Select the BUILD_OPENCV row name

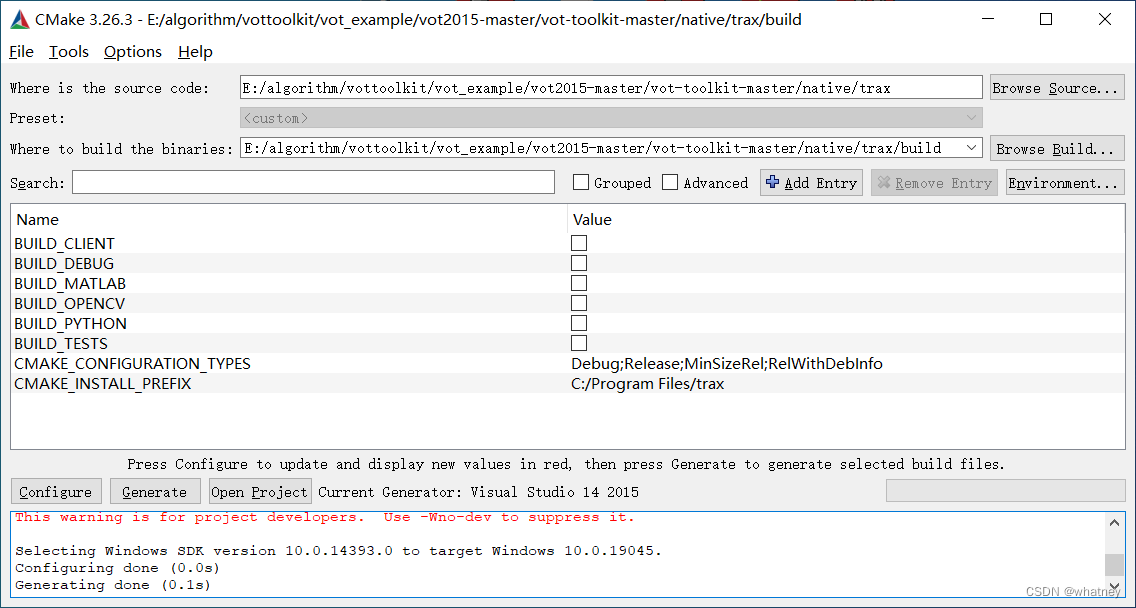point(70,304)
